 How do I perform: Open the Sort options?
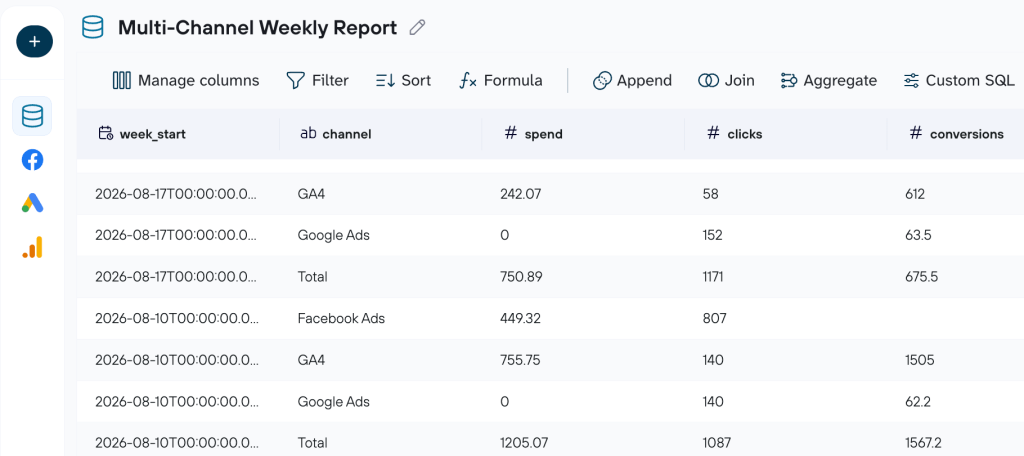[404, 80]
